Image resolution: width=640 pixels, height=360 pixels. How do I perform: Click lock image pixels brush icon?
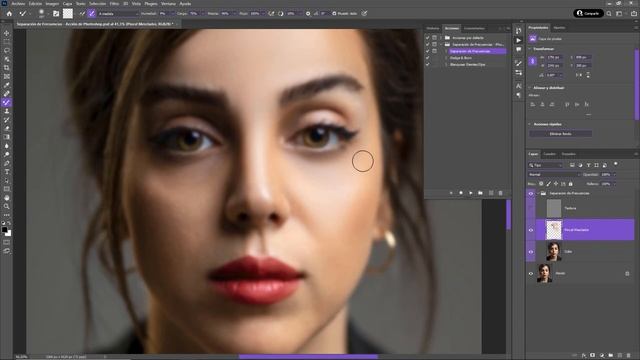(x=549, y=184)
